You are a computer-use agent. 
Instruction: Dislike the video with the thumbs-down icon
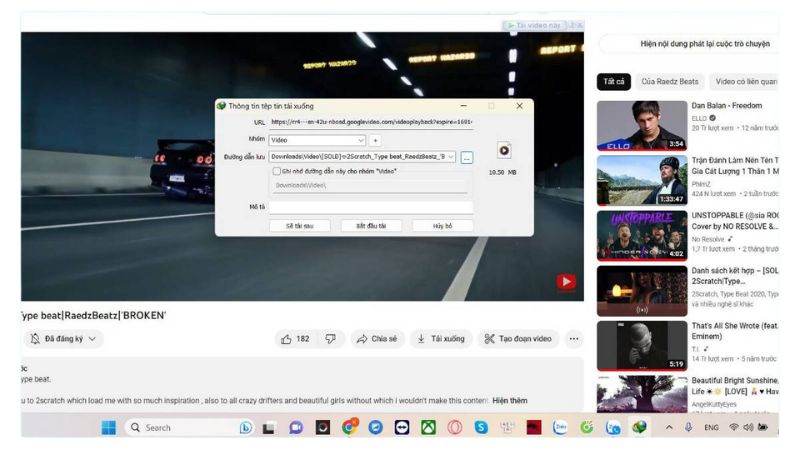(x=331, y=339)
